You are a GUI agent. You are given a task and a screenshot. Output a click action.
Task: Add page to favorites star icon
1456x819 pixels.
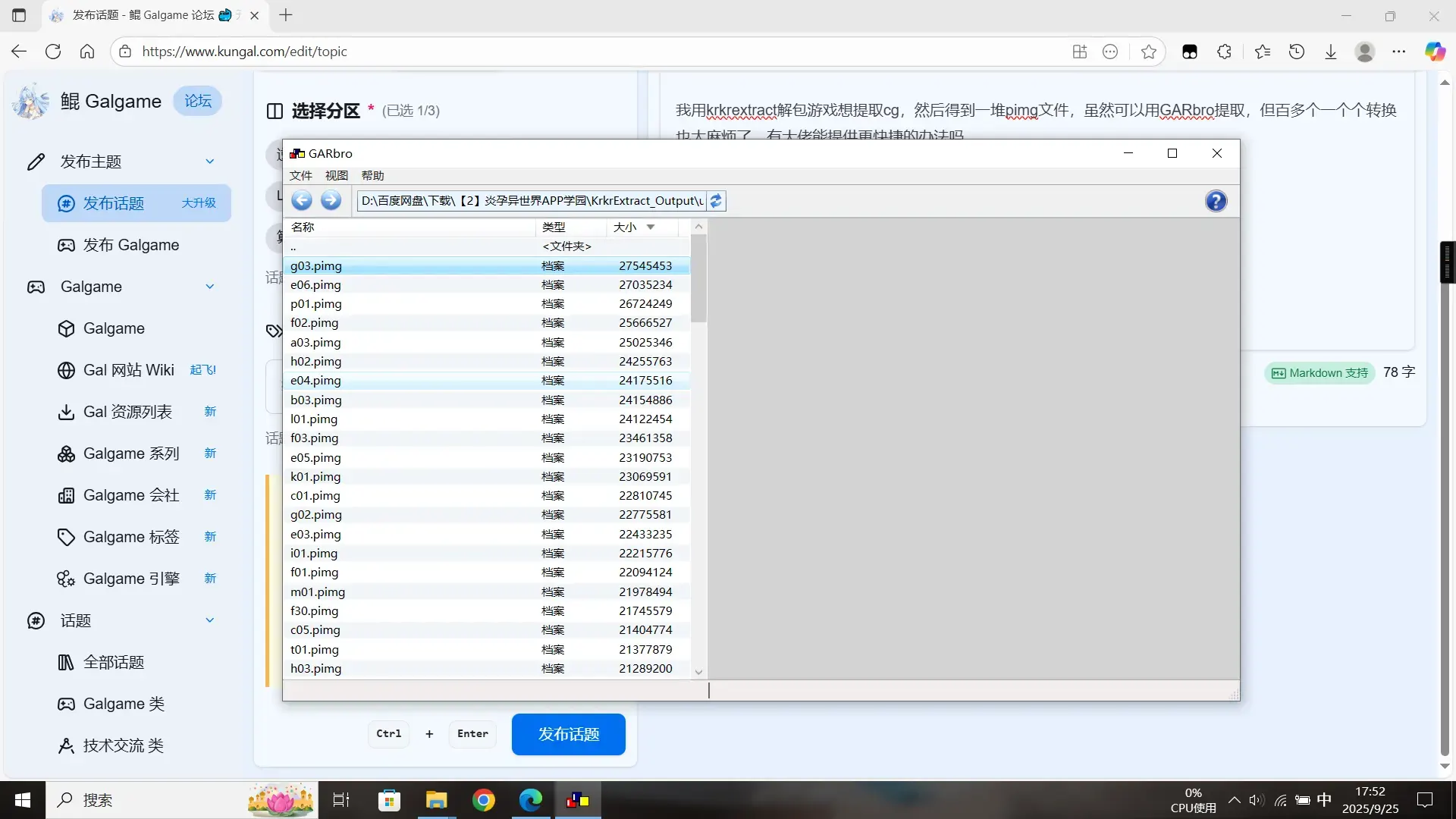pyautogui.click(x=1149, y=52)
